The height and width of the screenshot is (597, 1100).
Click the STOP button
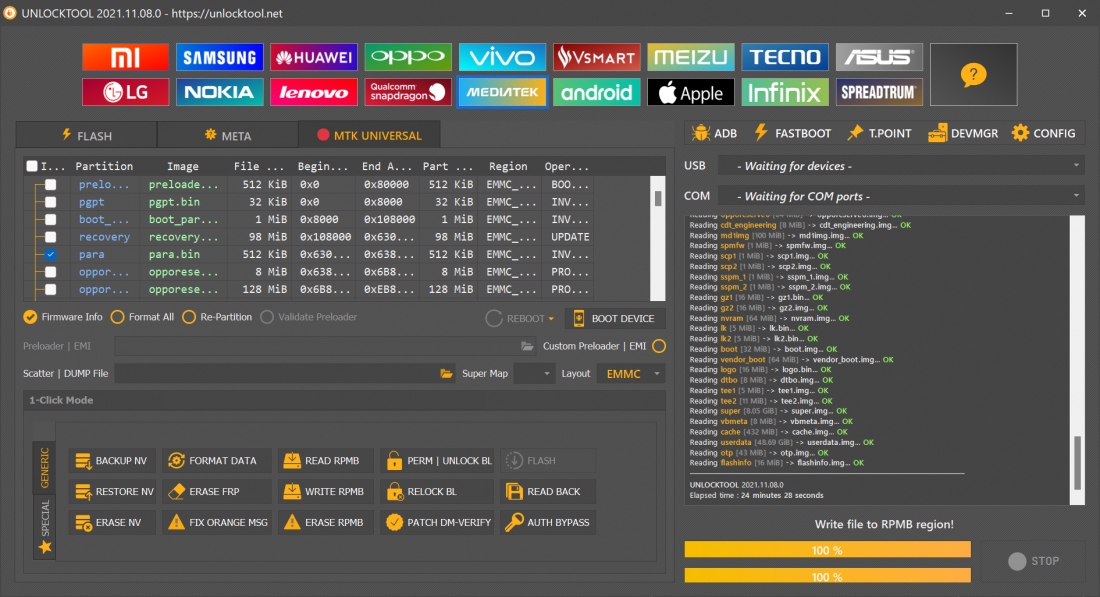click(1033, 561)
